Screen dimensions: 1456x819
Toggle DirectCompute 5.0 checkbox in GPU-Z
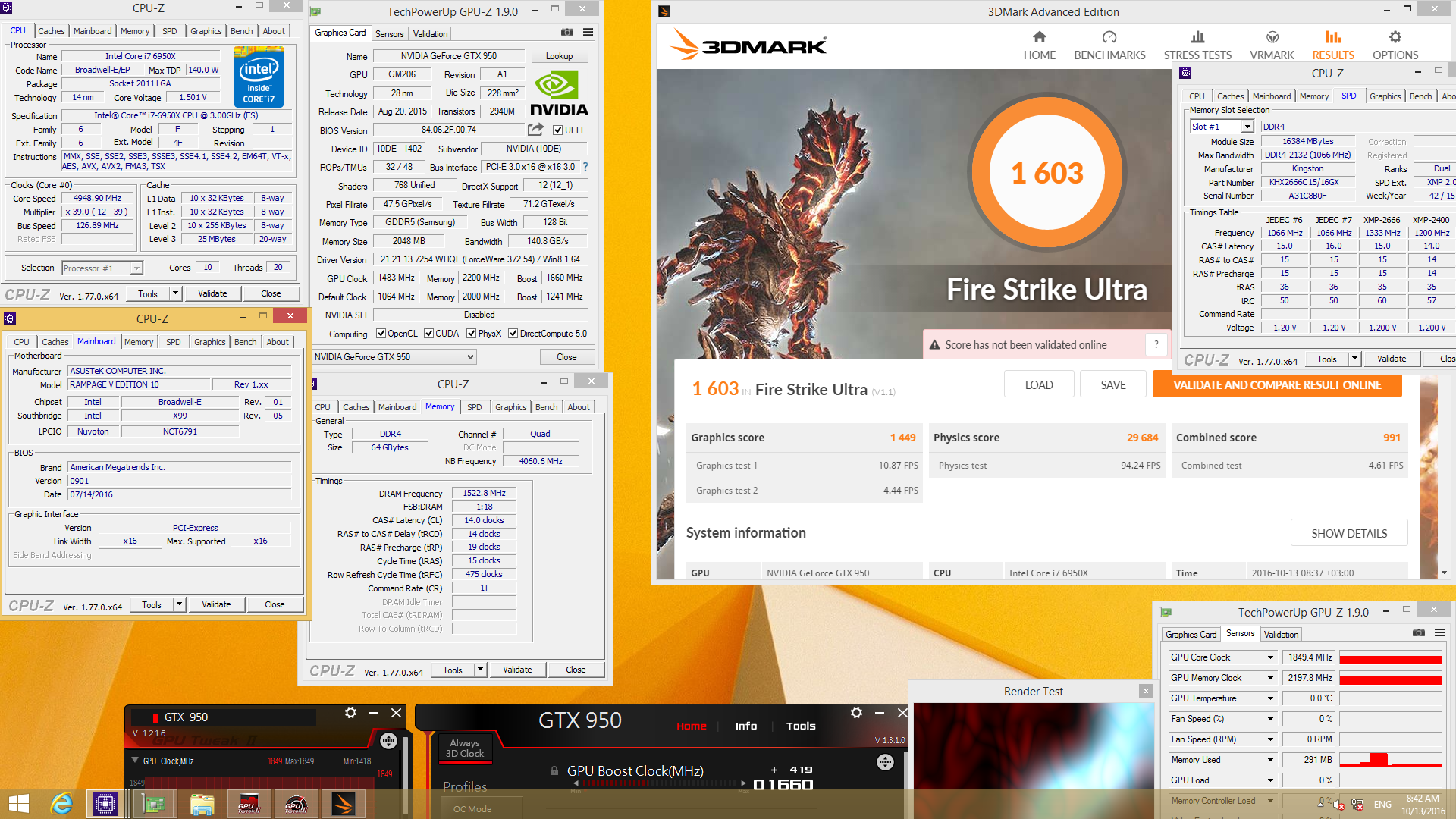(513, 334)
